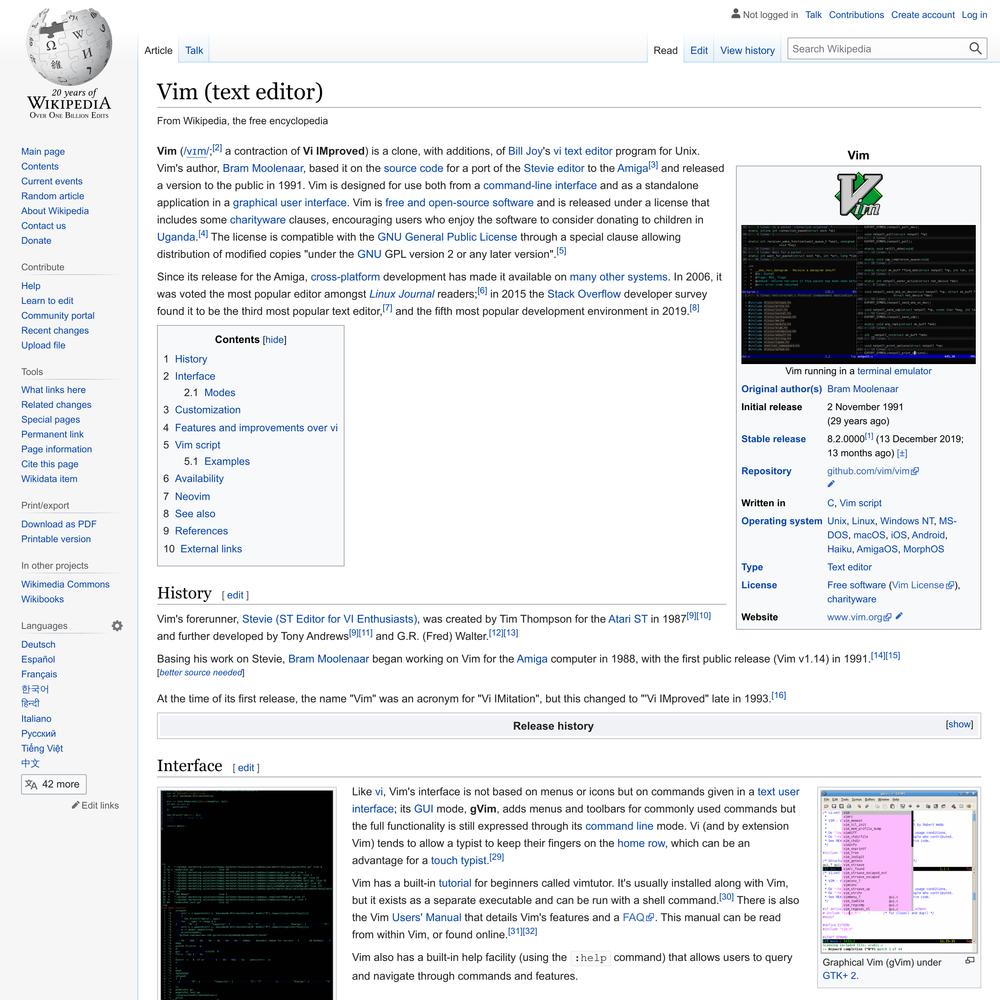Open the Stack Overflow link
This screenshot has height=1000, width=1000.
click(x=584, y=294)
